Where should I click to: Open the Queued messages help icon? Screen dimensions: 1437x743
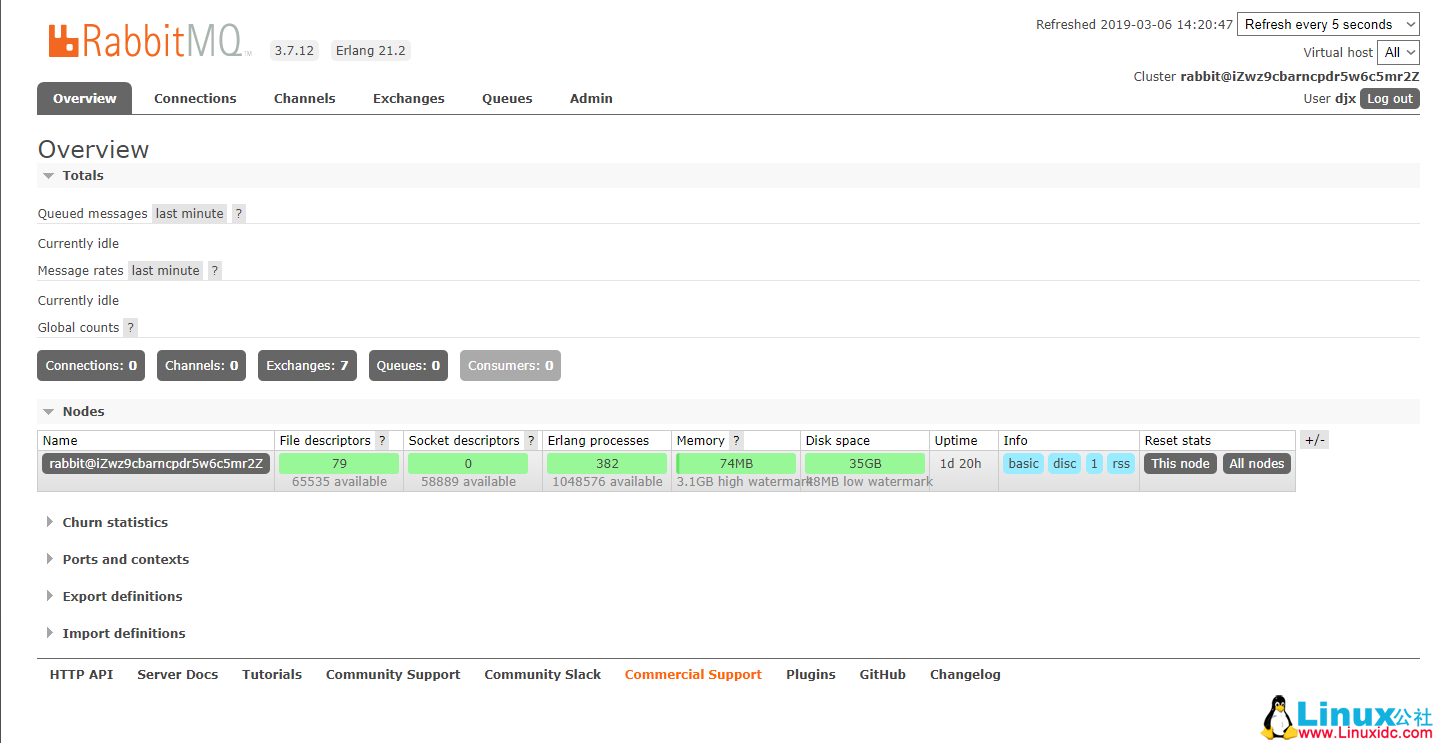pyautogui.click(x=238, y=213)
